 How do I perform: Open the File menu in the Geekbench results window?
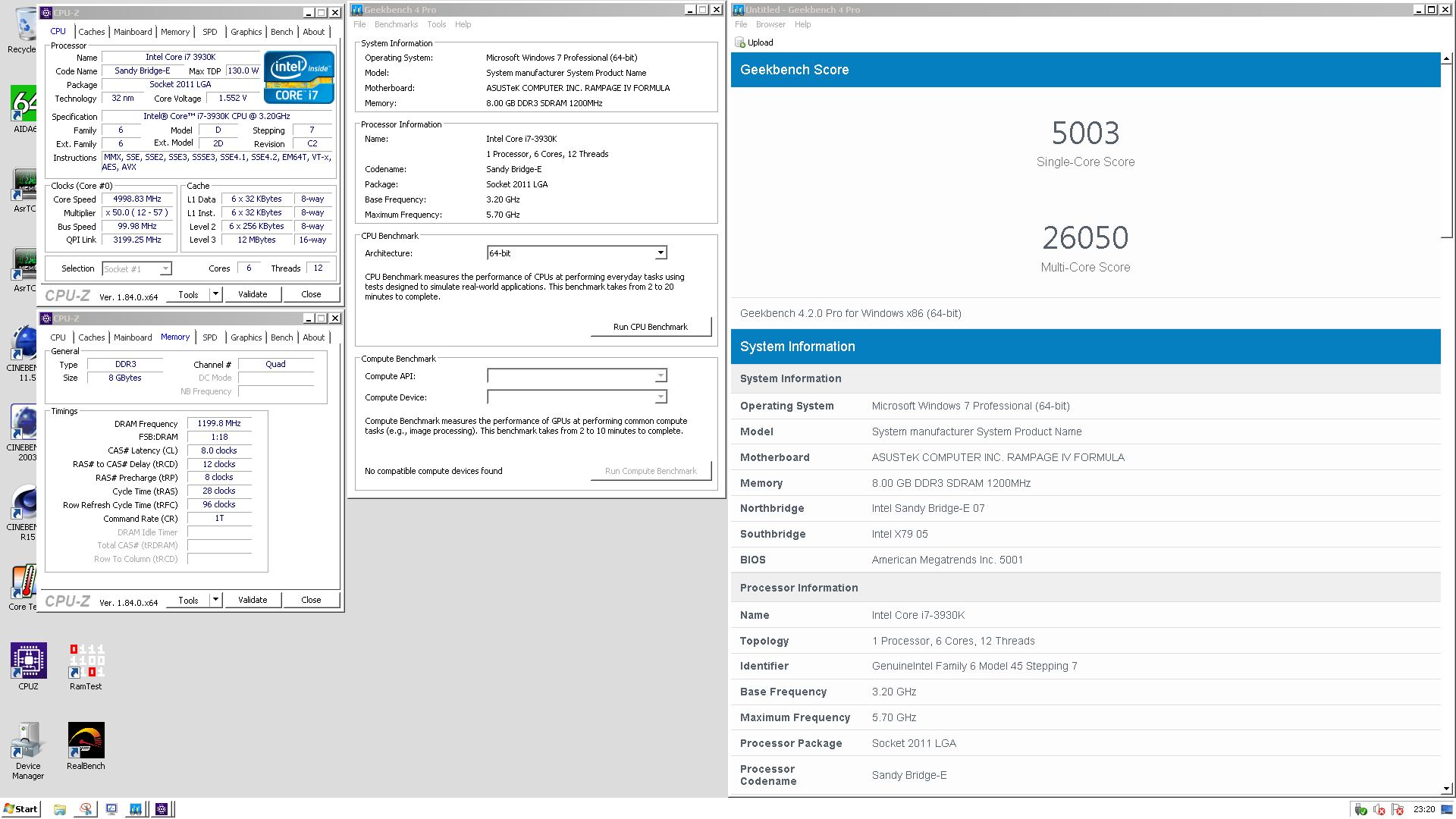click(741, 24)
